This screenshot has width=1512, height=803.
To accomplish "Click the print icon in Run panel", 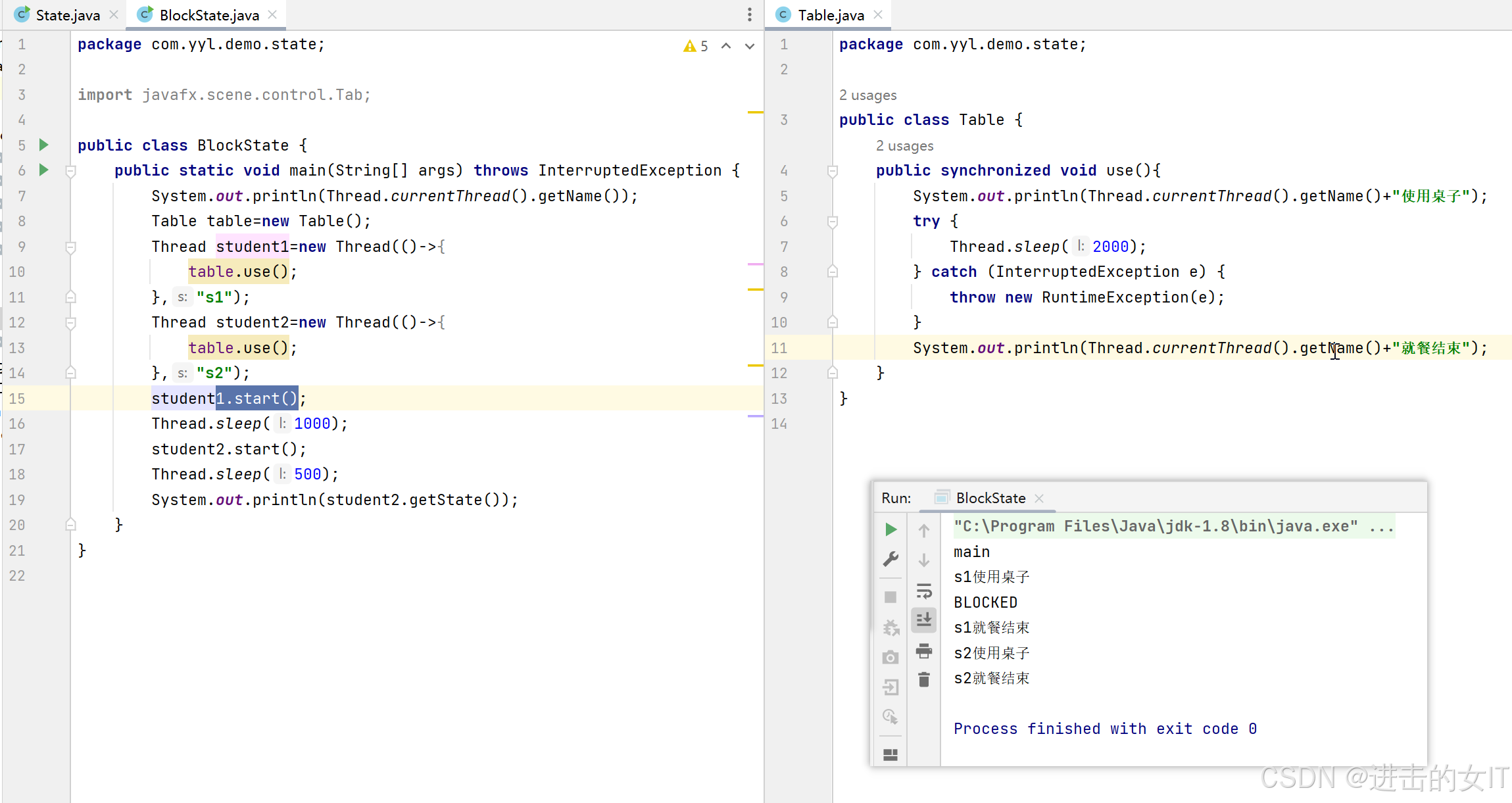I will pos(924,651).
